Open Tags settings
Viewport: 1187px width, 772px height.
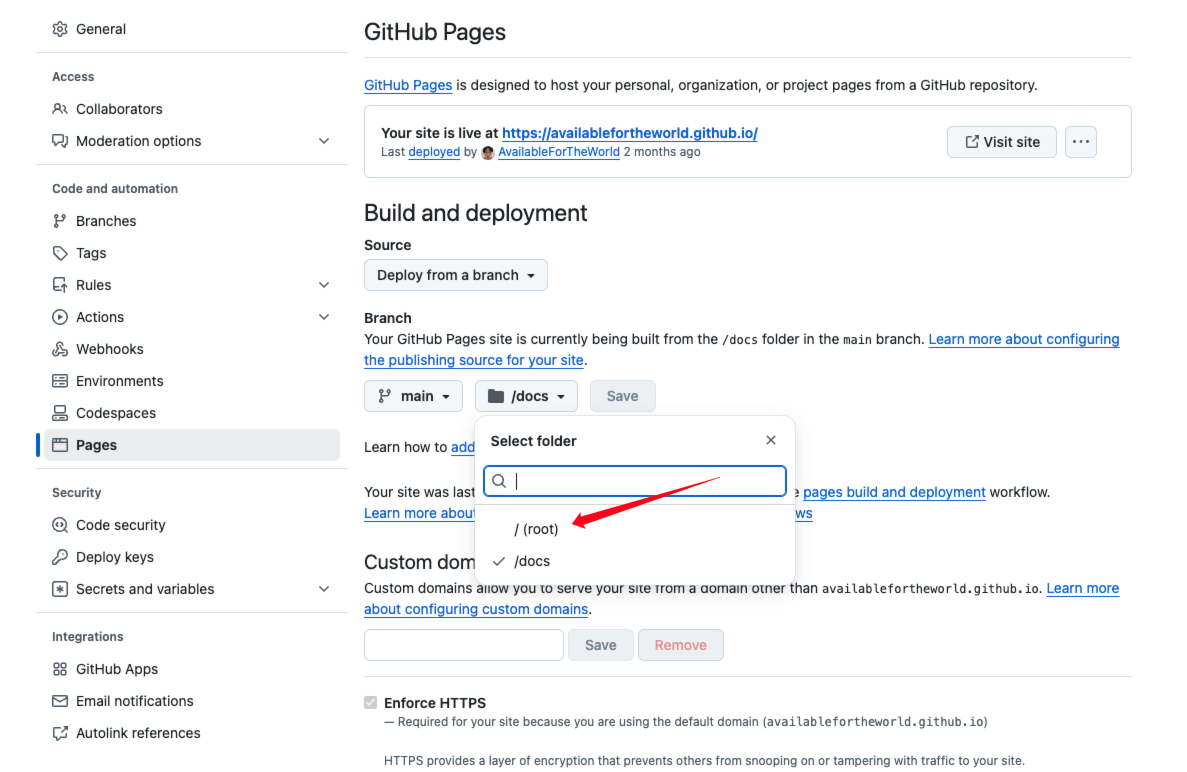tap(192, 253)
